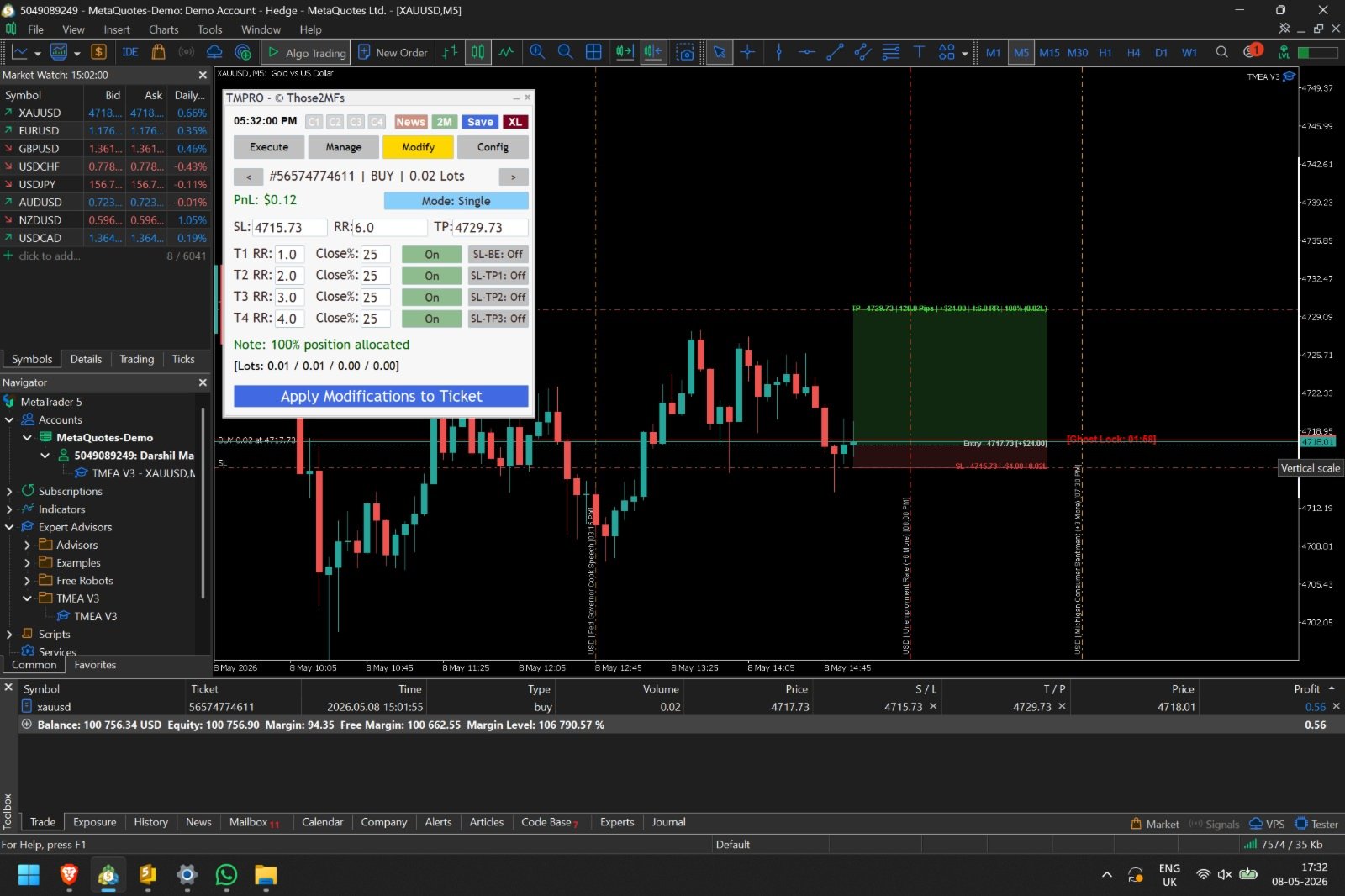
Task: Switch to the History tab
Action: coord(150,822)
